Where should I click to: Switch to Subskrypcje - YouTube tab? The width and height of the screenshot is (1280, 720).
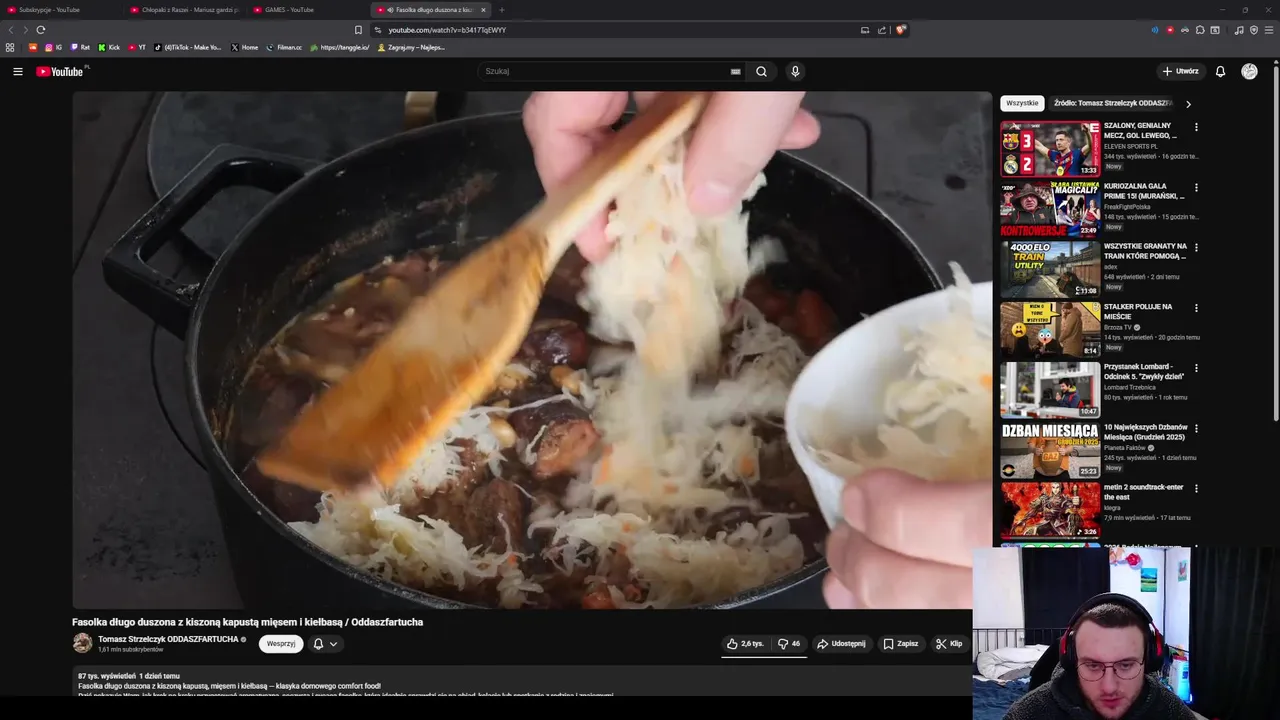tap(60, 10)
